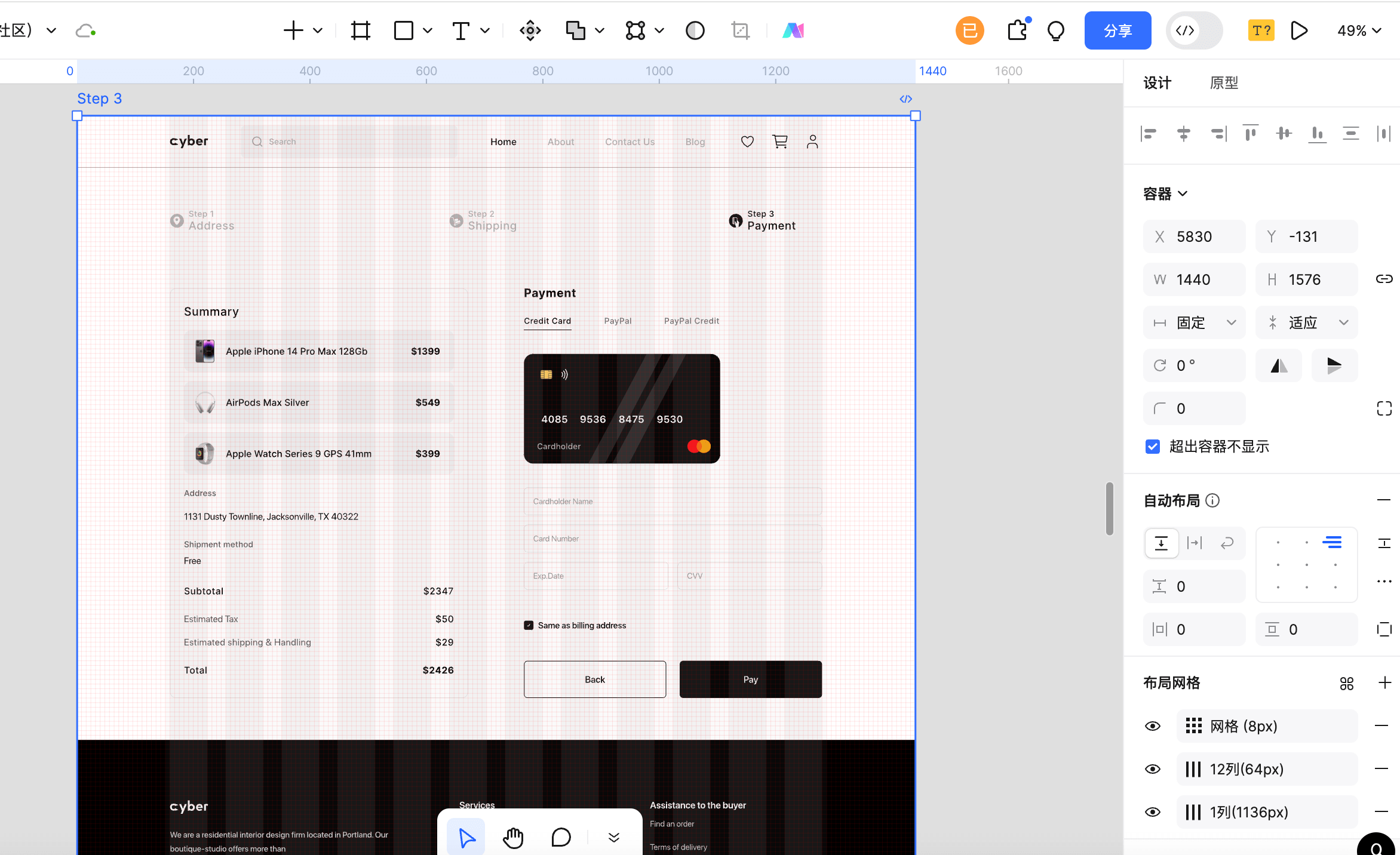Switch to the prototype tab

tap(1224, 83)
